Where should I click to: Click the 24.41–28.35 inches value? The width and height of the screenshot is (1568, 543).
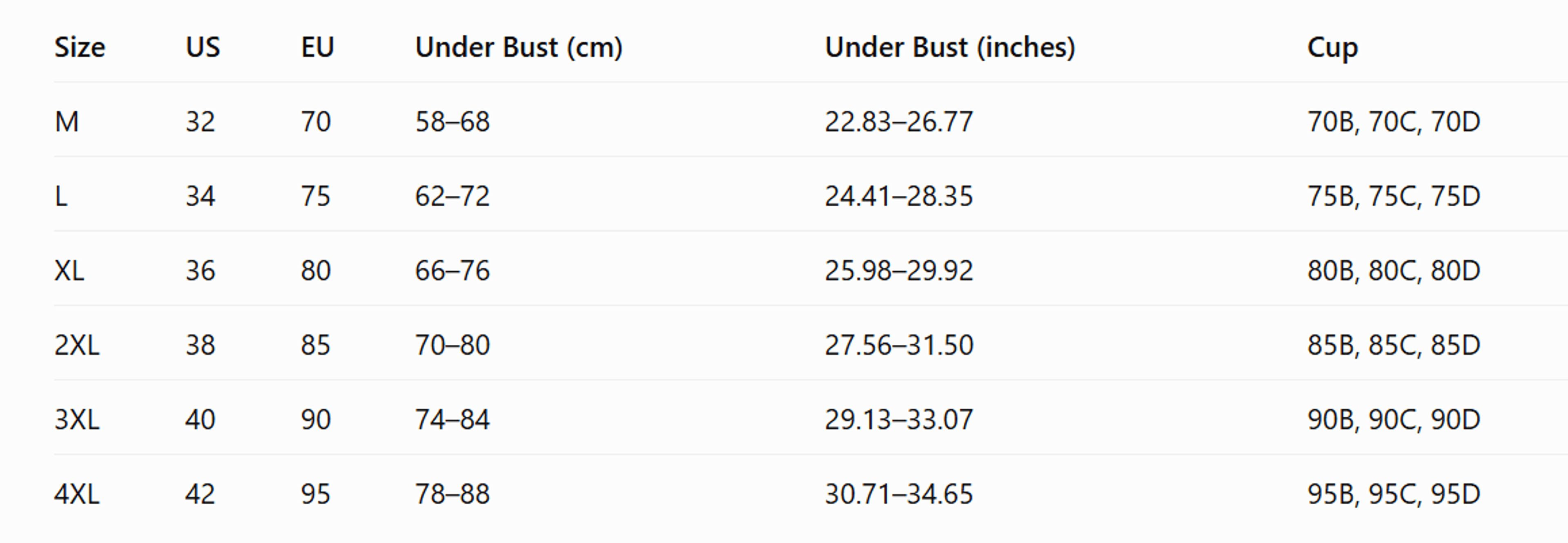tap(899, 196)
